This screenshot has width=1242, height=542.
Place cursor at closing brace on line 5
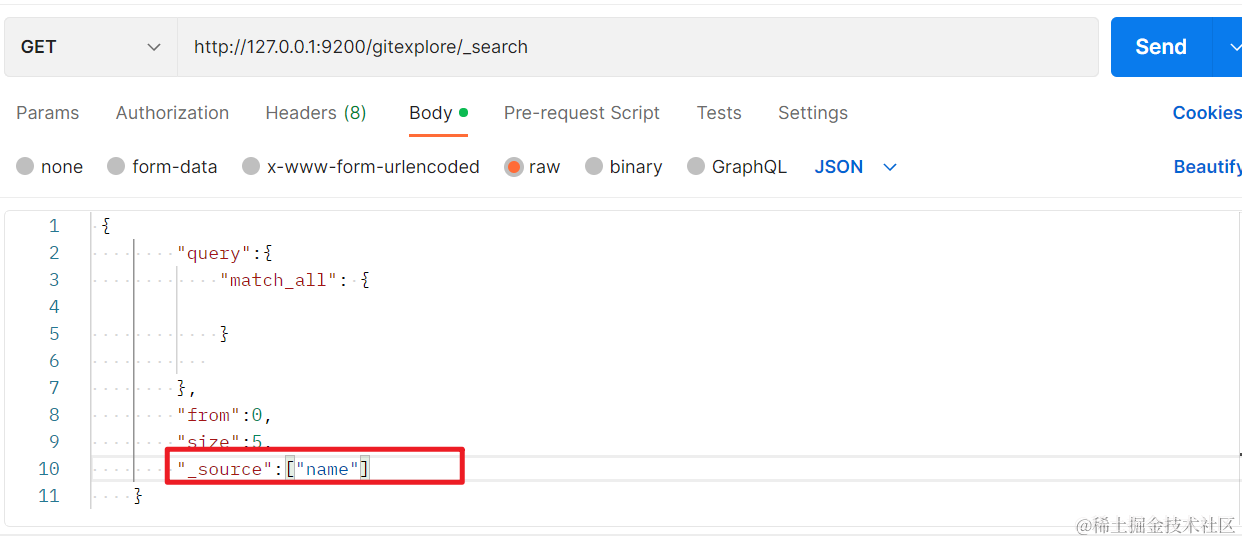coord(225,334)
